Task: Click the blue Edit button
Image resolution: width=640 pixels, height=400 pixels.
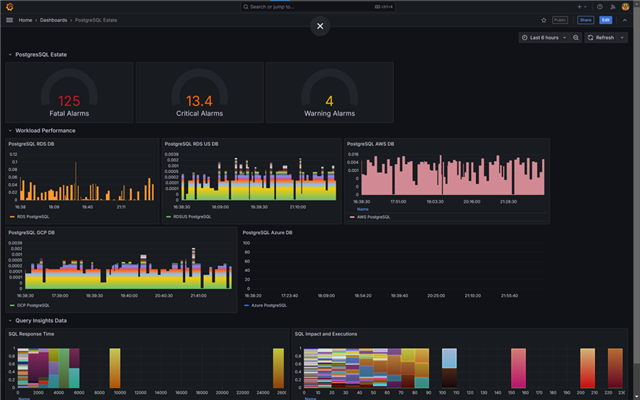Action: pyautogui.click(x=606, y=20)
